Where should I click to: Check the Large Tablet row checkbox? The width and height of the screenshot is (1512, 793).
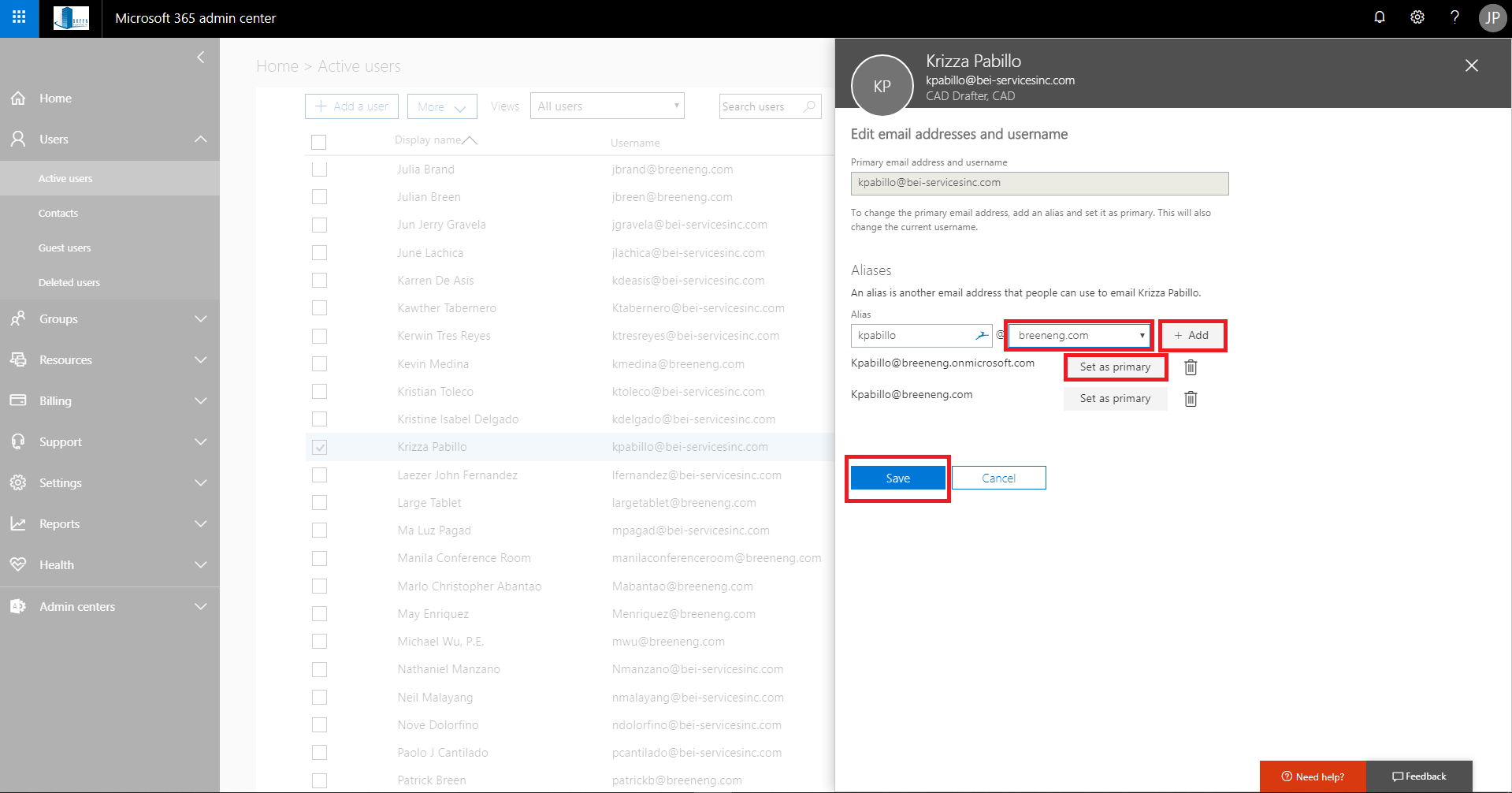click(x=319, y=503)
